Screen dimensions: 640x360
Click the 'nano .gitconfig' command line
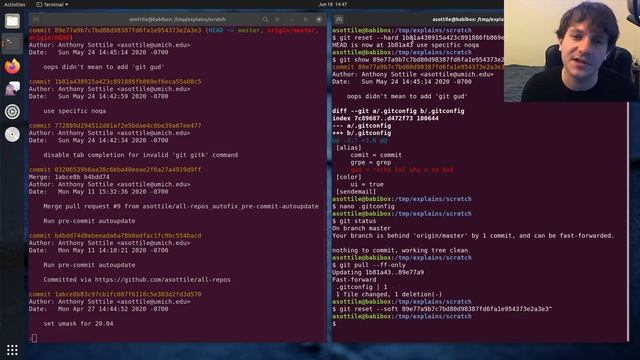click(363, 207)
